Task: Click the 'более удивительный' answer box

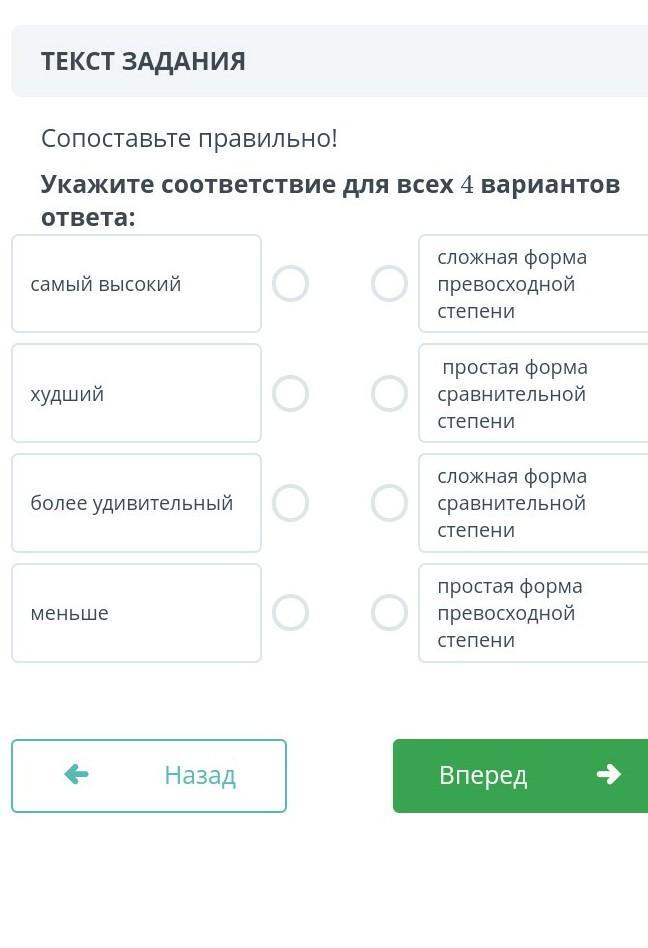Action: [x=136, y=503]
